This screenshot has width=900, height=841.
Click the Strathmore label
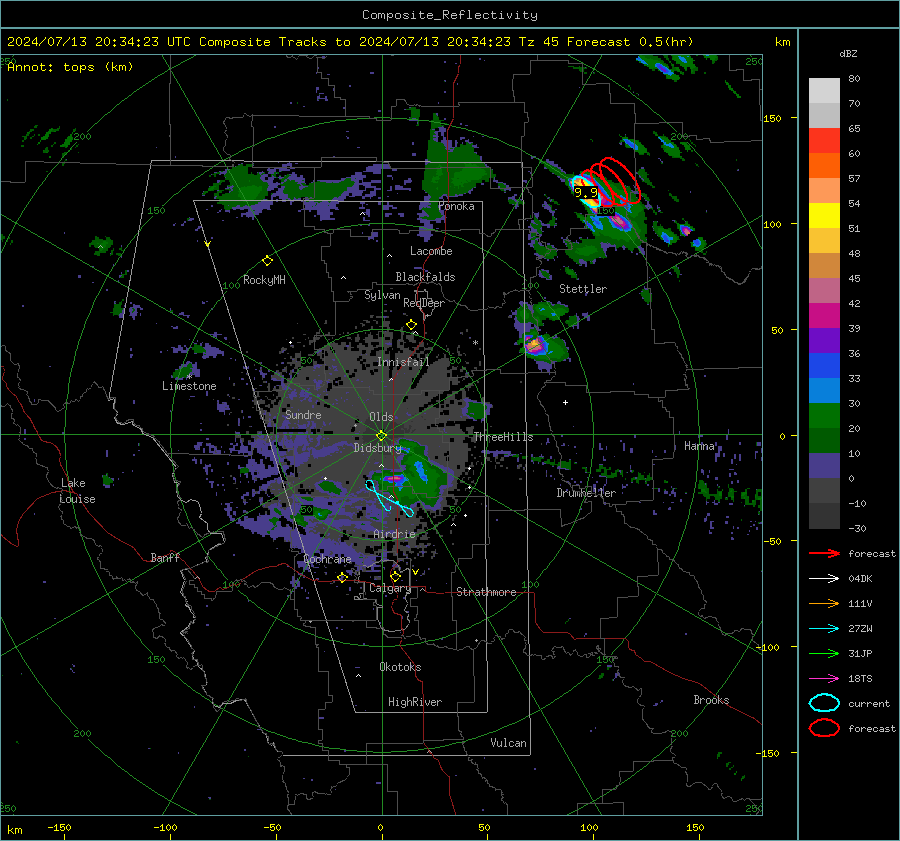coord(487,592)
